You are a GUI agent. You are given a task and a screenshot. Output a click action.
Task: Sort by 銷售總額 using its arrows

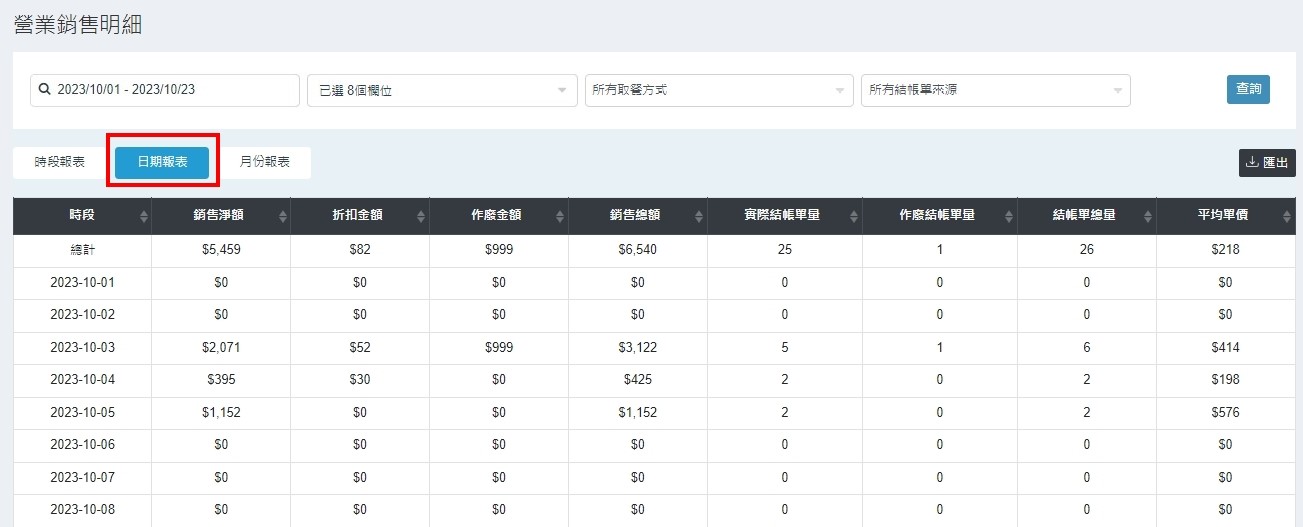pyautogui.click(x=699, y=216)
